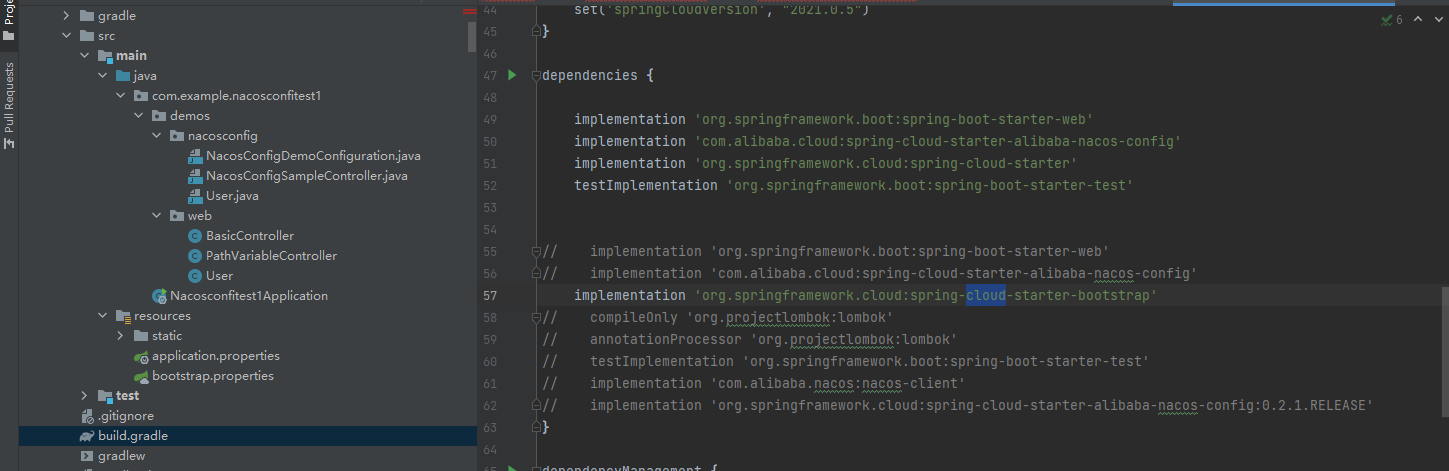The height and width of the screenshot is (471, 1449).
Task: Toggle the Project tool window tab
Action: [9, 20]
